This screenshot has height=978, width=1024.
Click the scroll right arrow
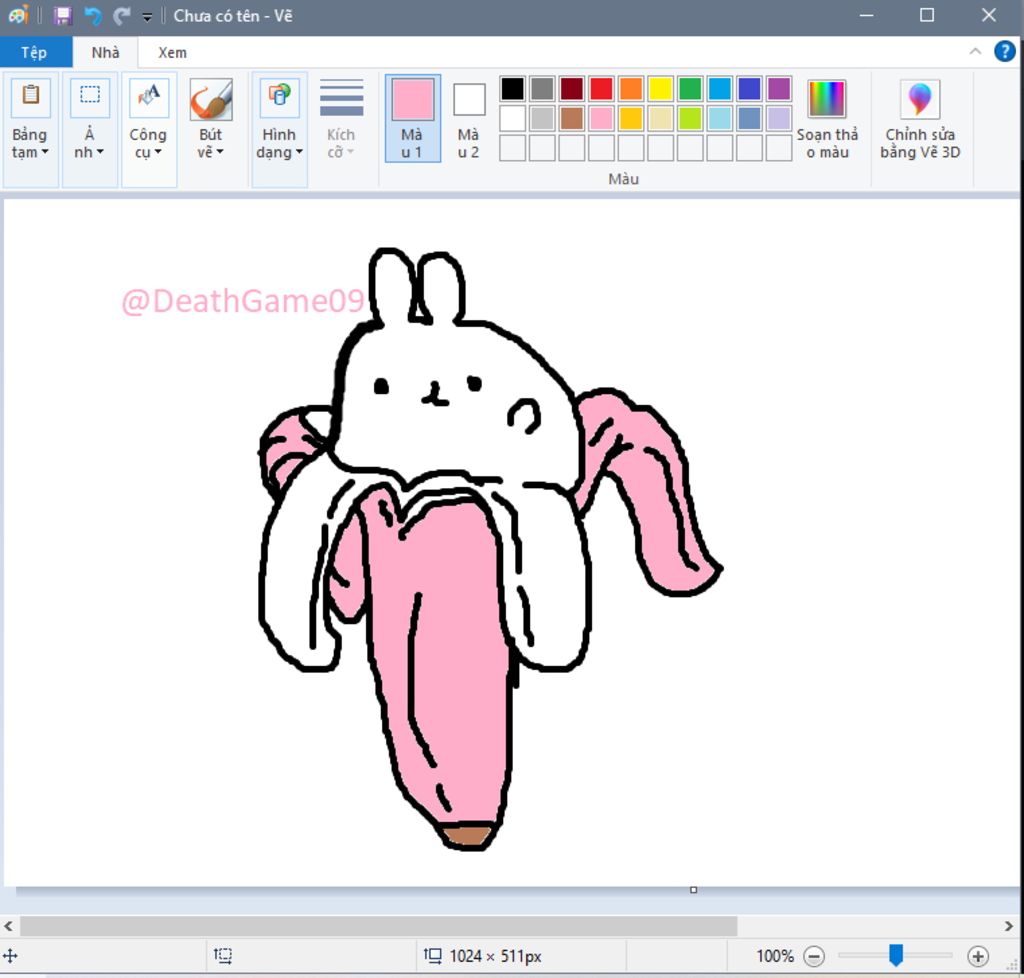pyautogui.click(x=1008, y=926)
